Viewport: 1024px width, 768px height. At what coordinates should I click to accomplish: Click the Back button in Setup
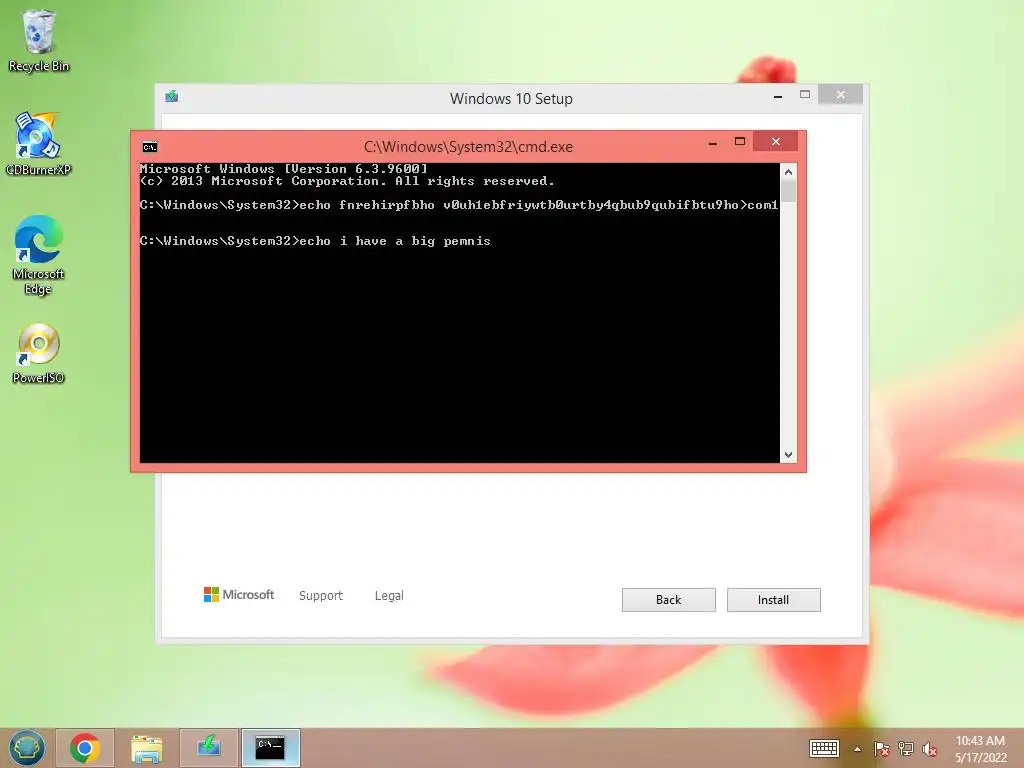pyautogui.click(x=668, y=600)
